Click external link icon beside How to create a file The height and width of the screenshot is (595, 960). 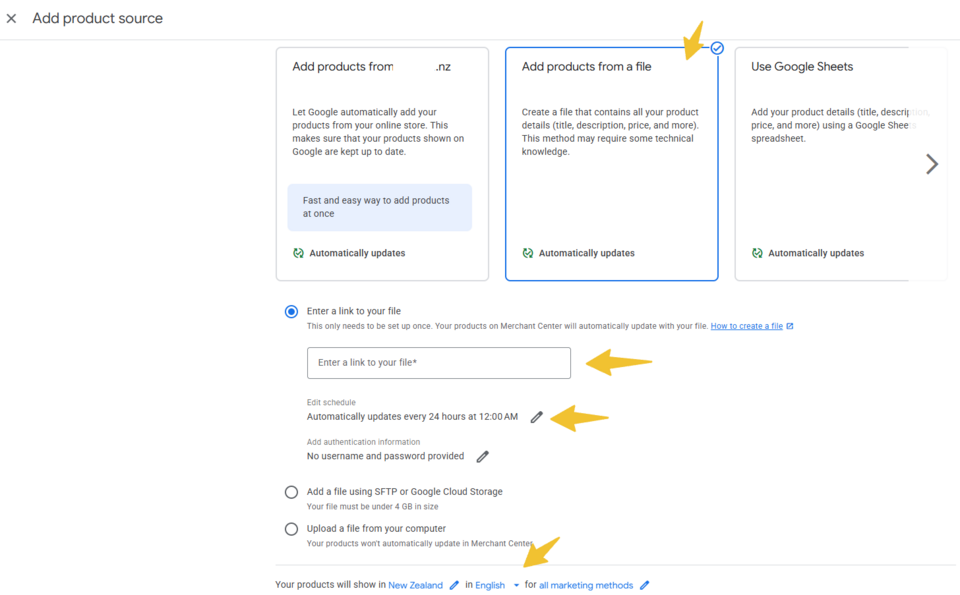[x=790, y=326]
